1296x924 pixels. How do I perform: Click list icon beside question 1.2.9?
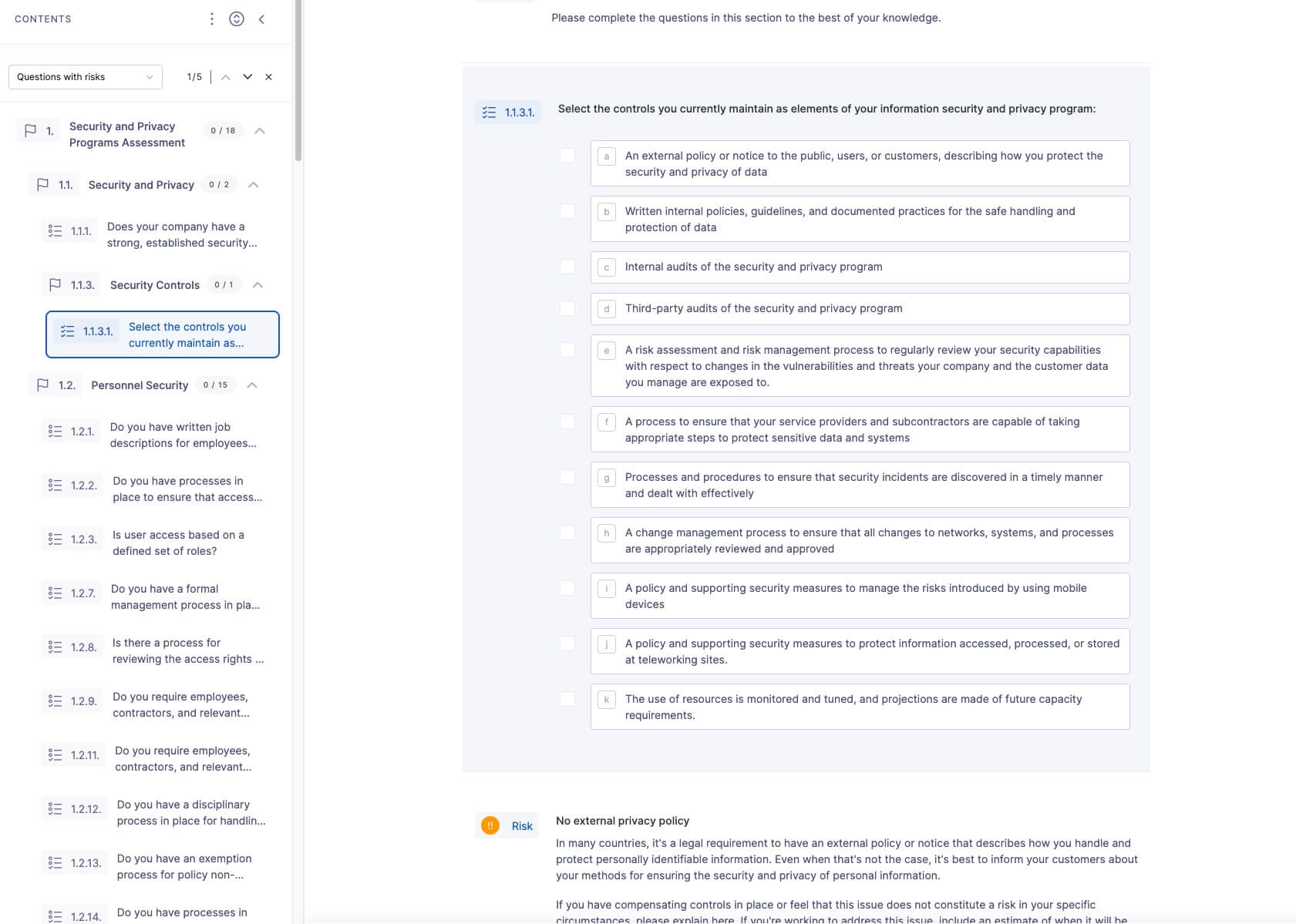(55, 701)
